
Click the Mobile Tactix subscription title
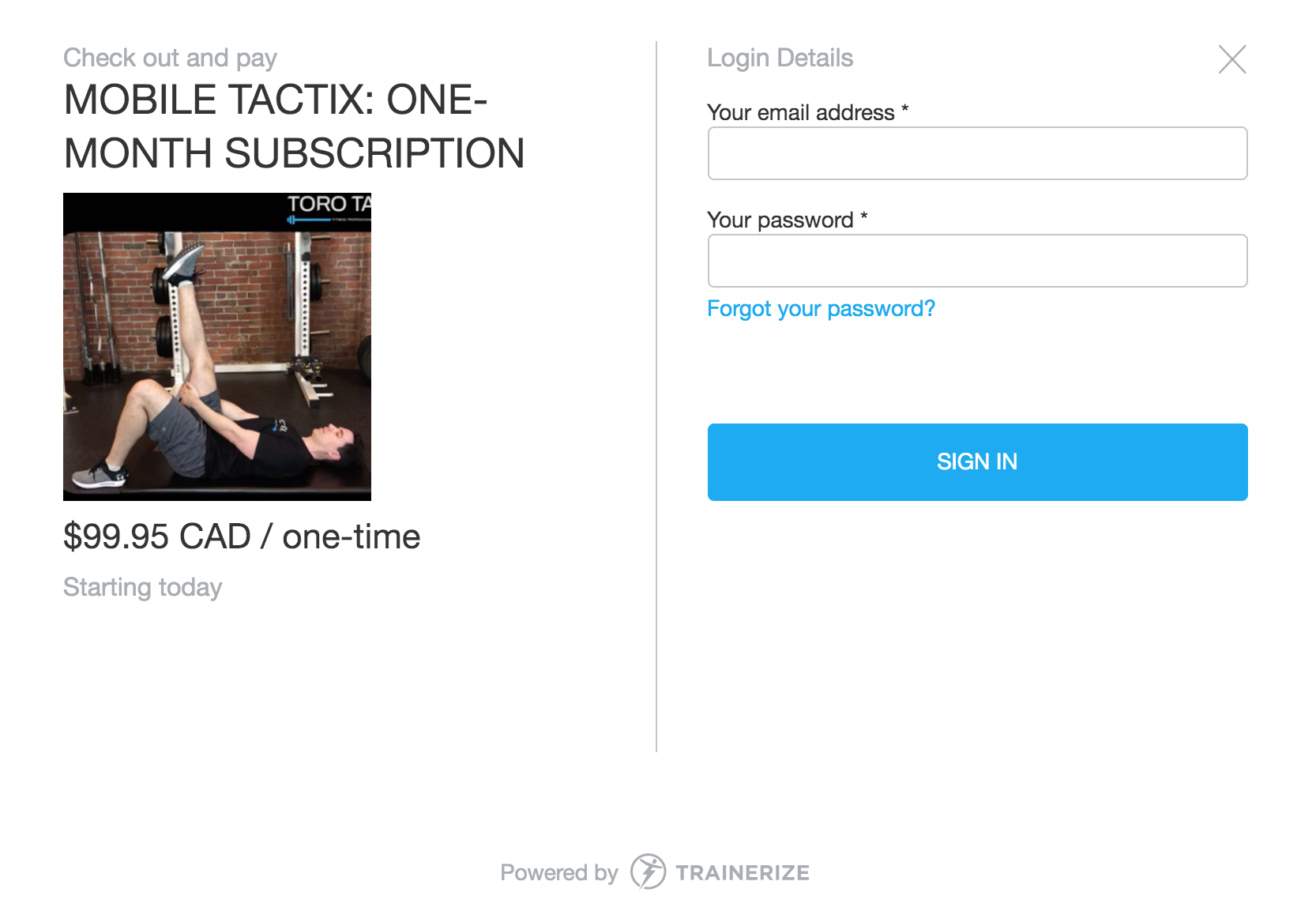[294, 126]
